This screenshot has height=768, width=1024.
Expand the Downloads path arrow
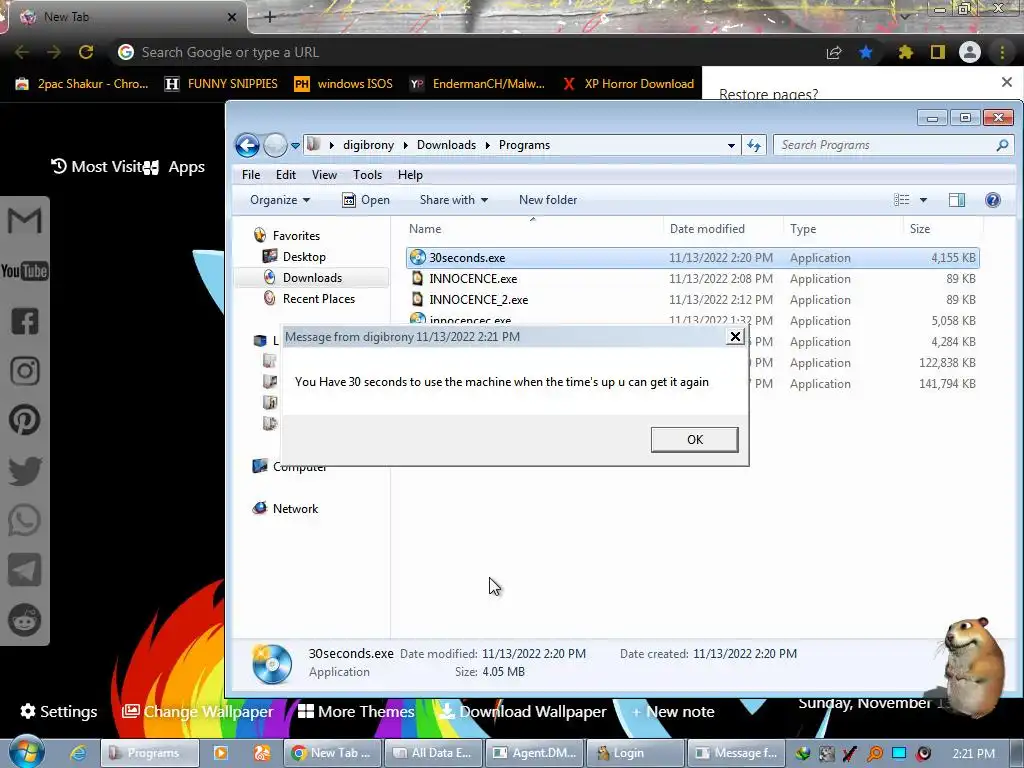coord(487,145)
